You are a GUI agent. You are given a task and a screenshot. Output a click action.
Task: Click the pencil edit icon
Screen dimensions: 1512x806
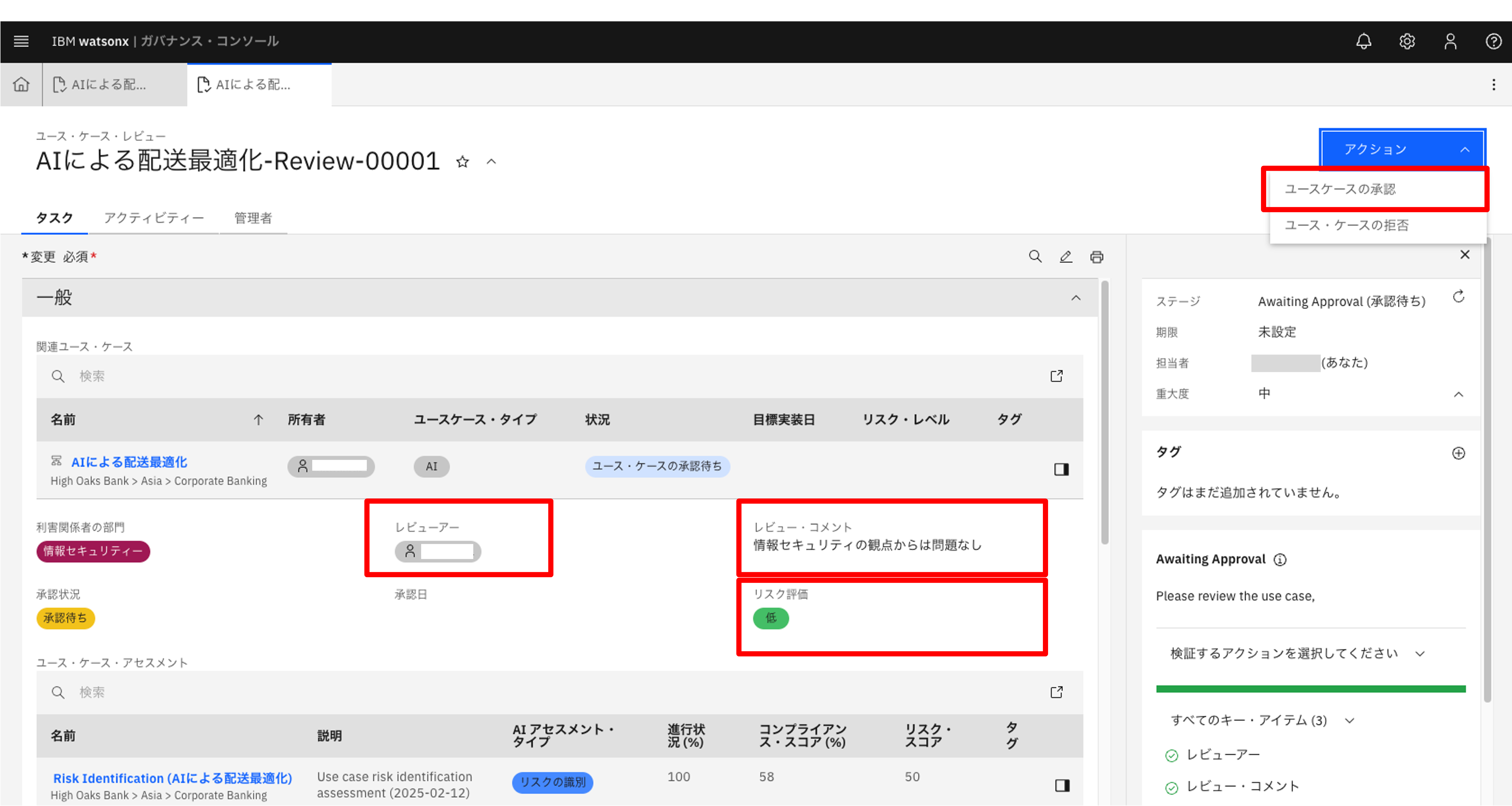click(x=1066, y=257)
